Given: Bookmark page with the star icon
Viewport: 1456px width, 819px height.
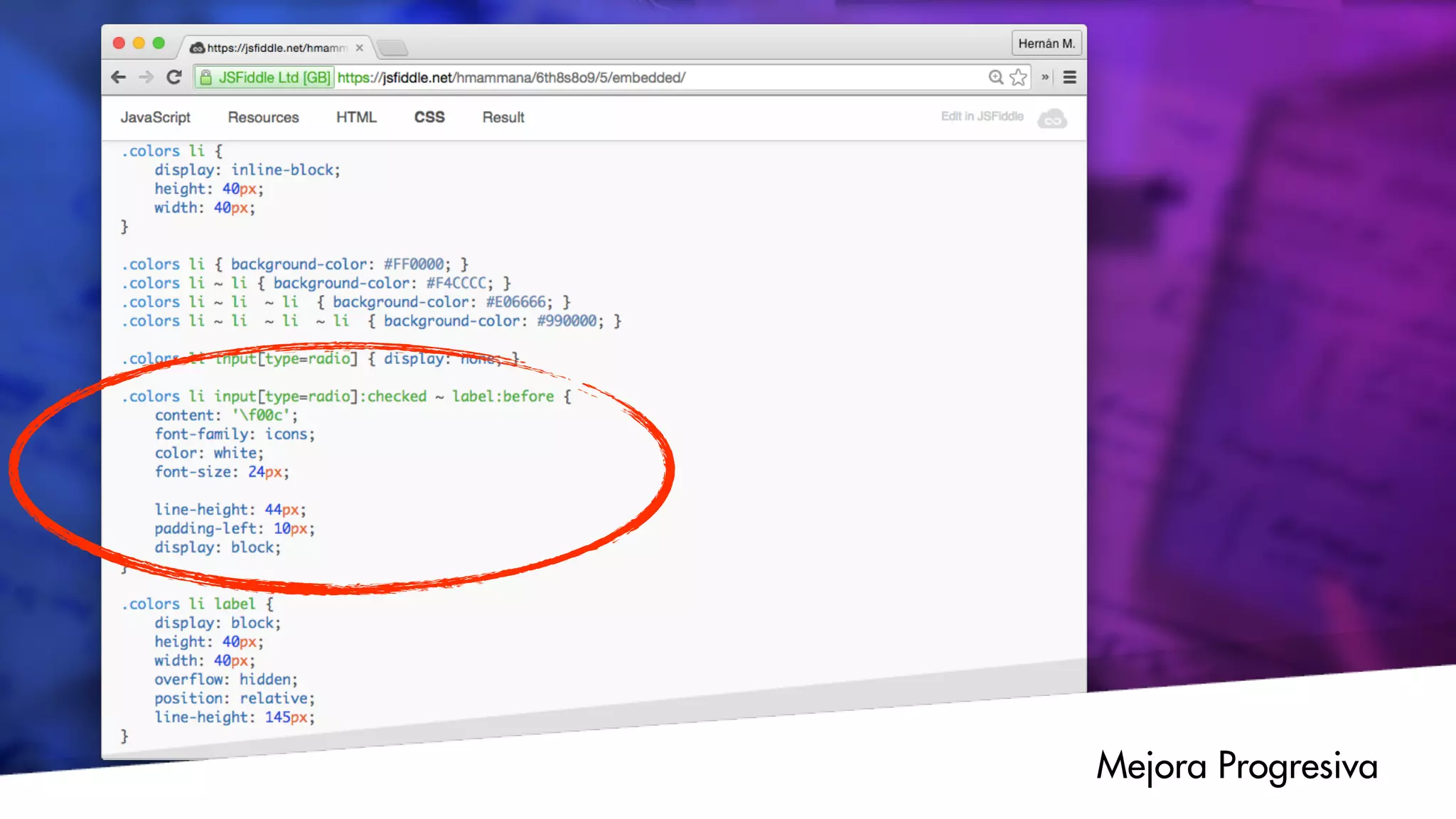Looking at the screenshot, I should click(1018, 77).
